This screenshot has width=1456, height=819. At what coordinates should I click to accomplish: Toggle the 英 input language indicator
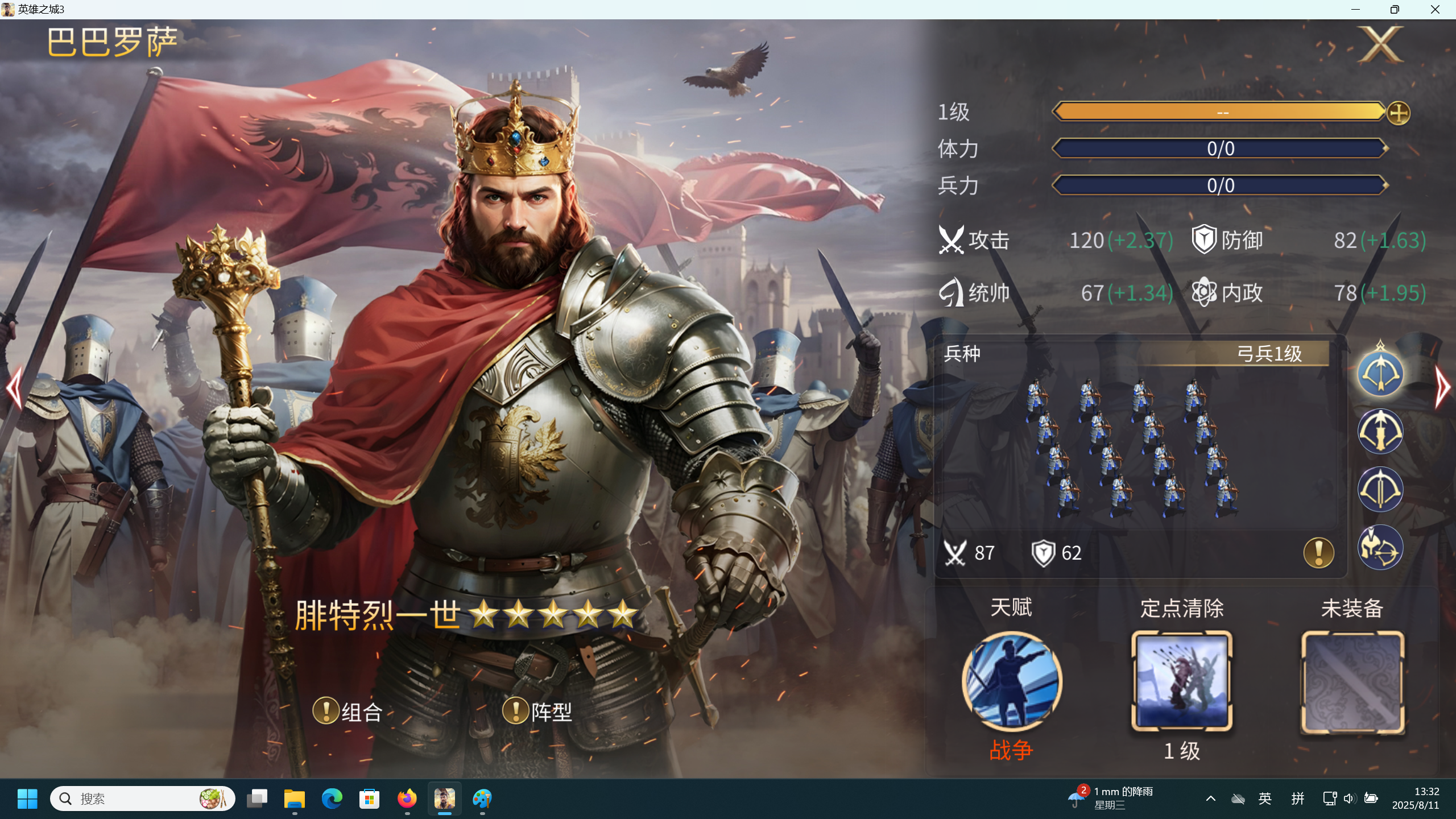tap(1265, 799)
